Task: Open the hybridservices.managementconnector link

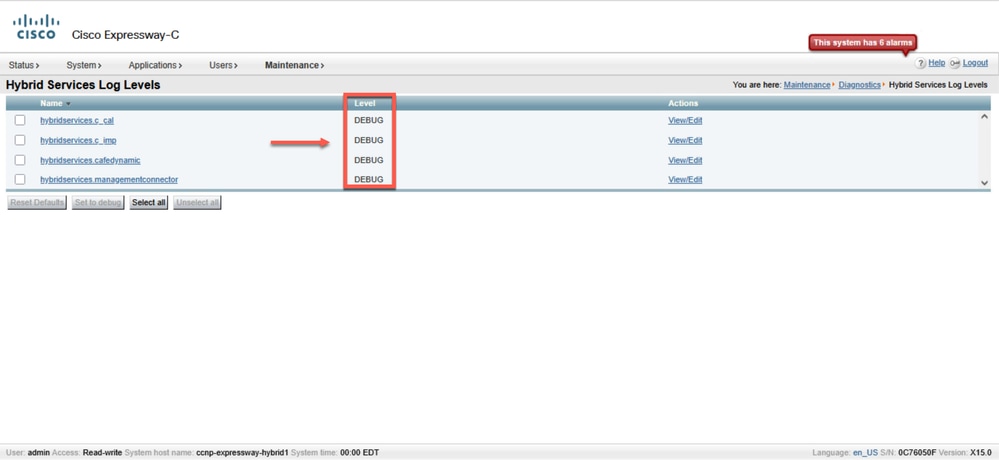Action: (x=109, y=180)
